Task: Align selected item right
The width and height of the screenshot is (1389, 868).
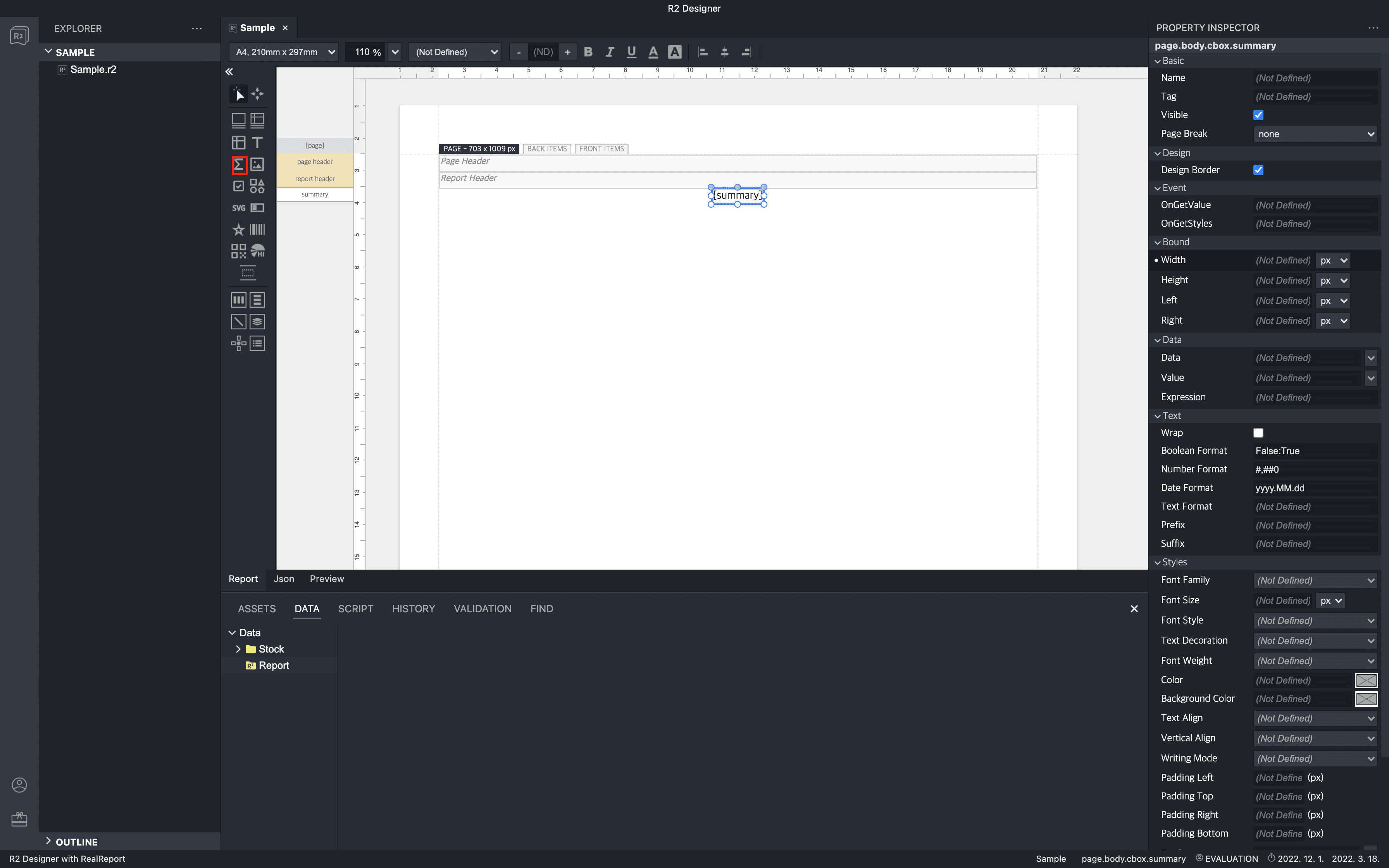Action: [x=746, y=52]
